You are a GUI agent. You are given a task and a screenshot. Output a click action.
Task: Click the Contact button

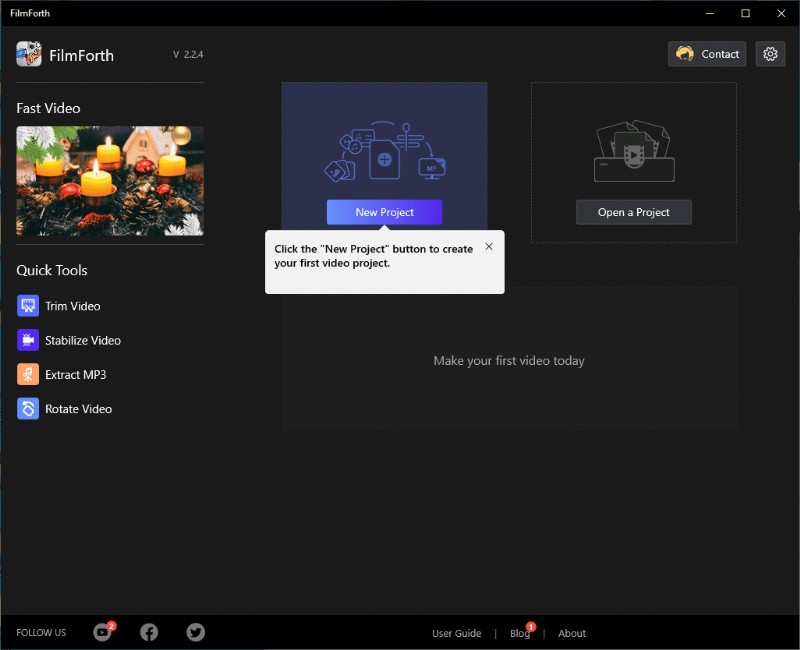[707, 54]
